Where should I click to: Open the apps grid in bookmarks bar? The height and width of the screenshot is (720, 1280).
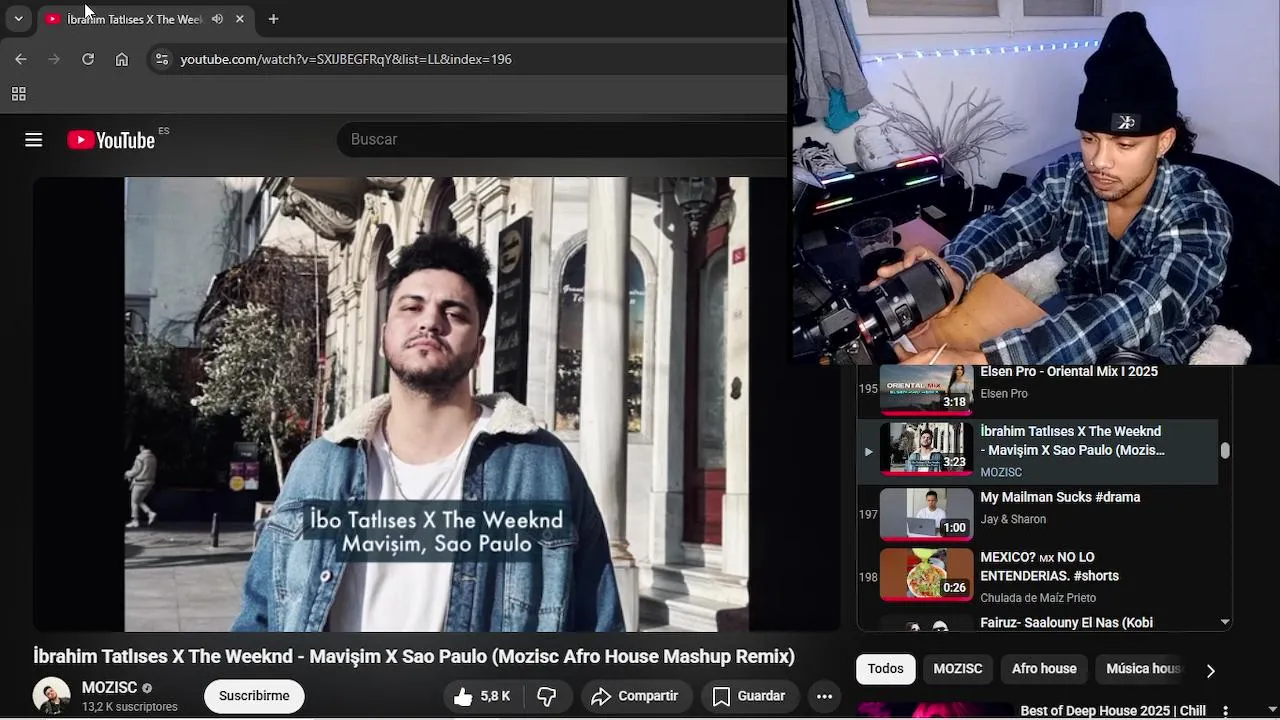18,94
